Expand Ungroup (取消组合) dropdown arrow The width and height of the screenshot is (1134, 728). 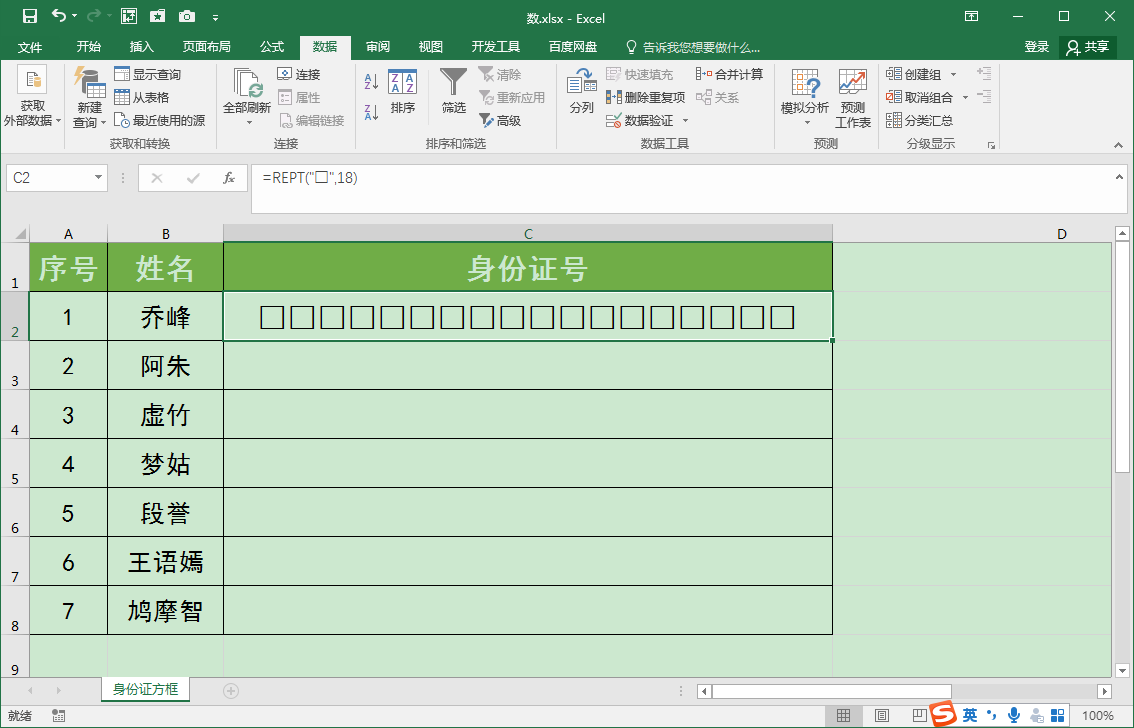coord(965,98)
